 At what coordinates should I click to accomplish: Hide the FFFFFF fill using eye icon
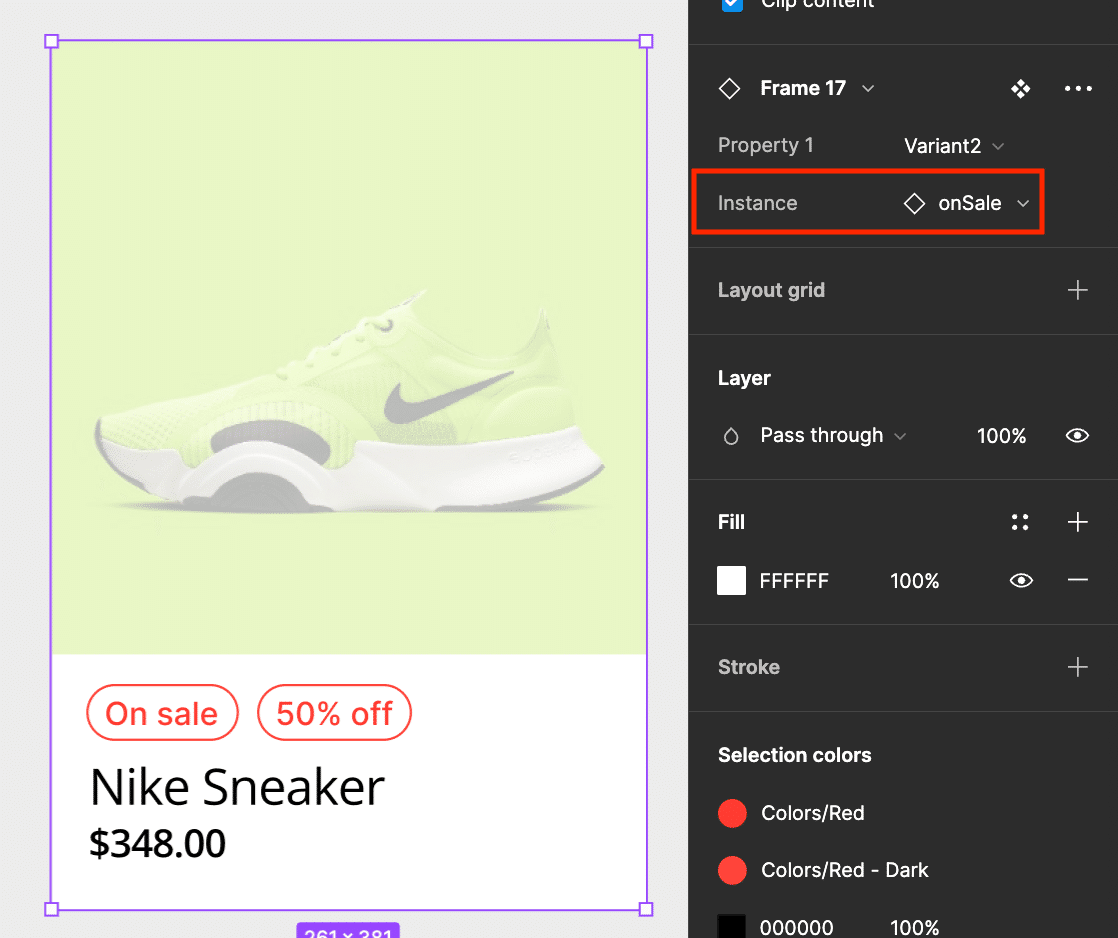pos(1020,581)
